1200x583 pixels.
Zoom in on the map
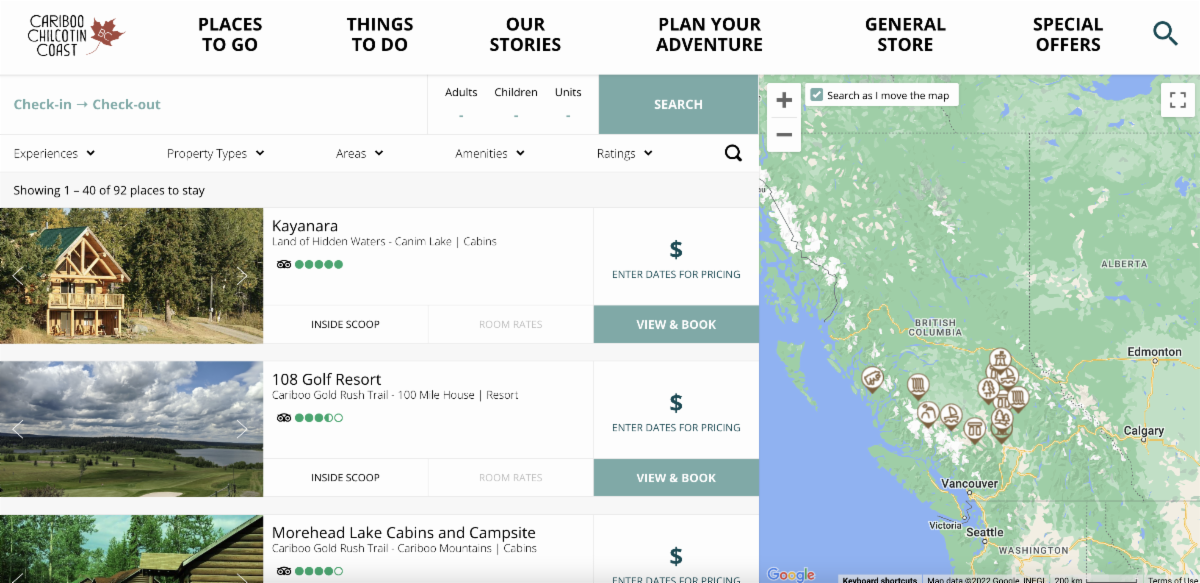[784, 100]
